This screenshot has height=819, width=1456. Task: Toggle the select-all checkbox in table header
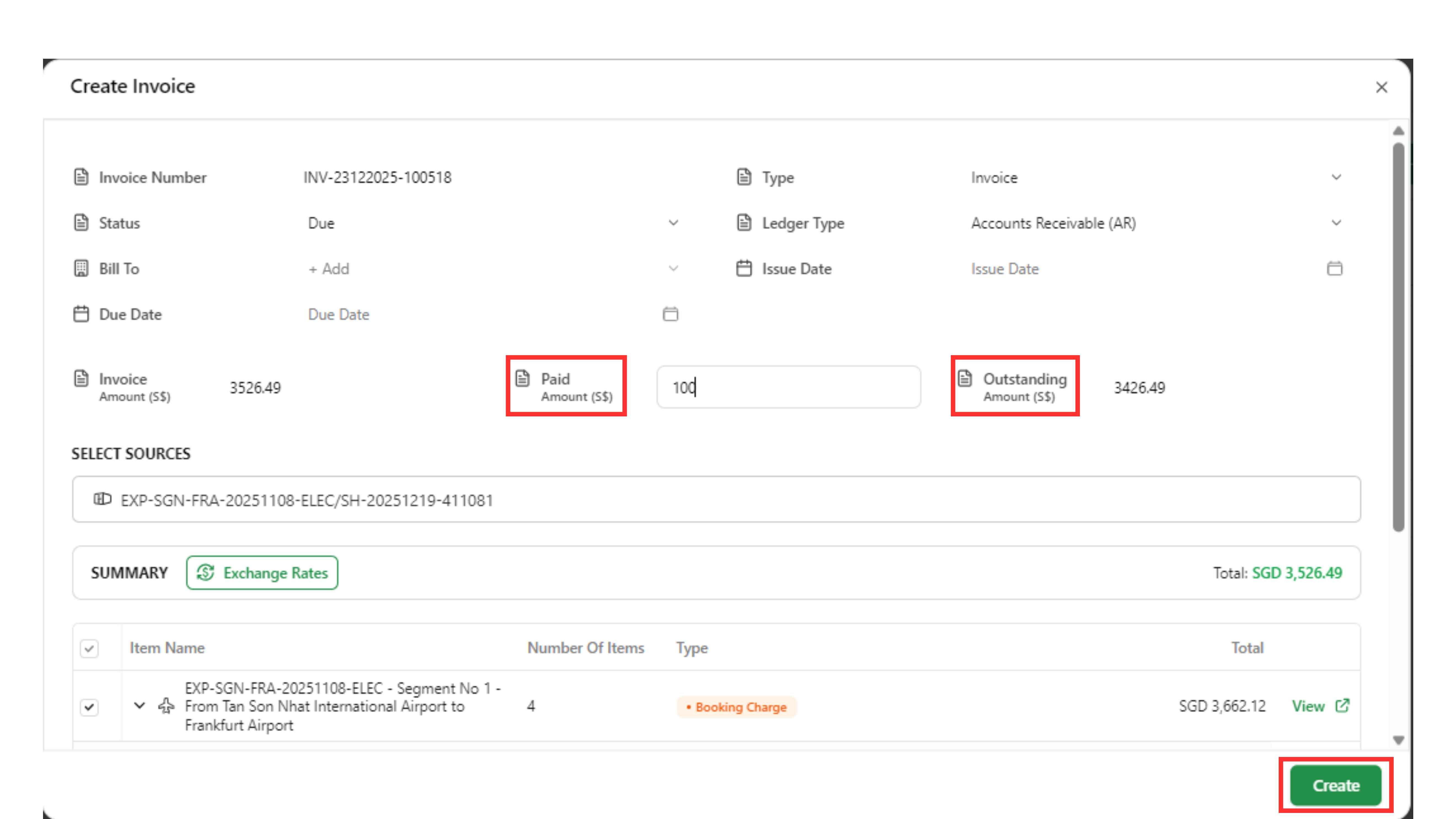[89, 648]
